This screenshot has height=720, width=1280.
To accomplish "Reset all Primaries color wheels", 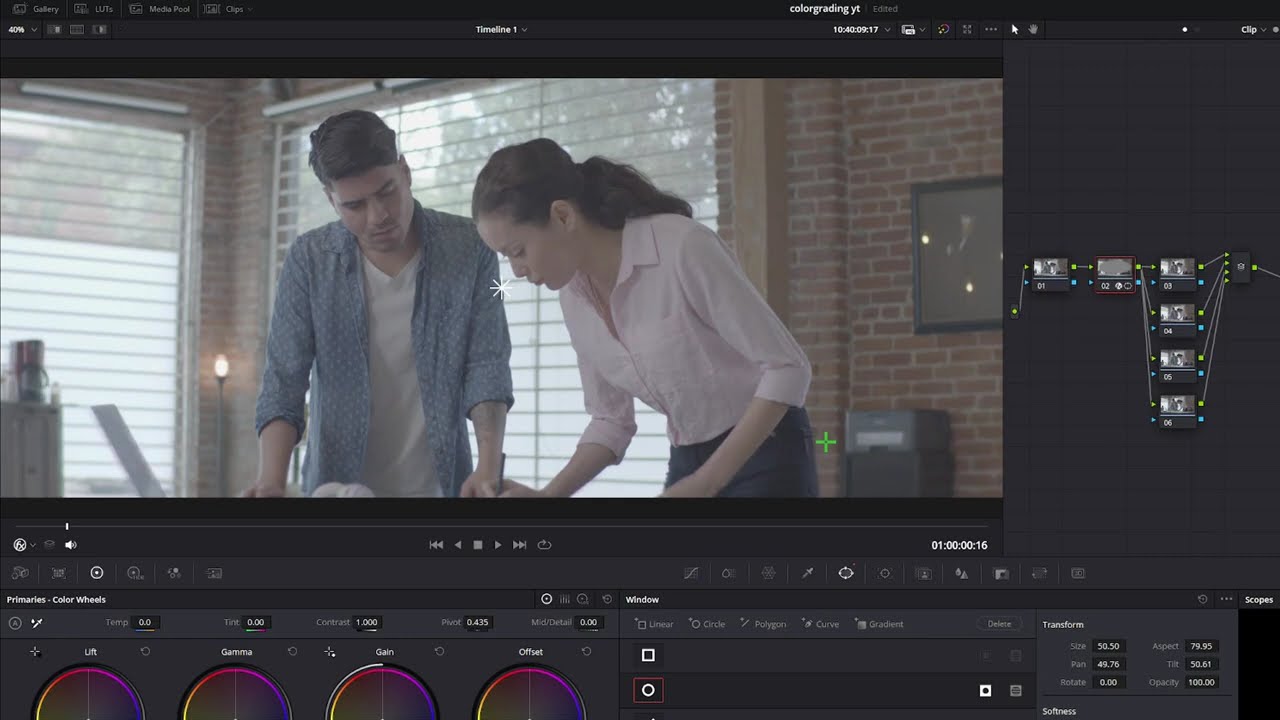I will [x=607, y=599].
